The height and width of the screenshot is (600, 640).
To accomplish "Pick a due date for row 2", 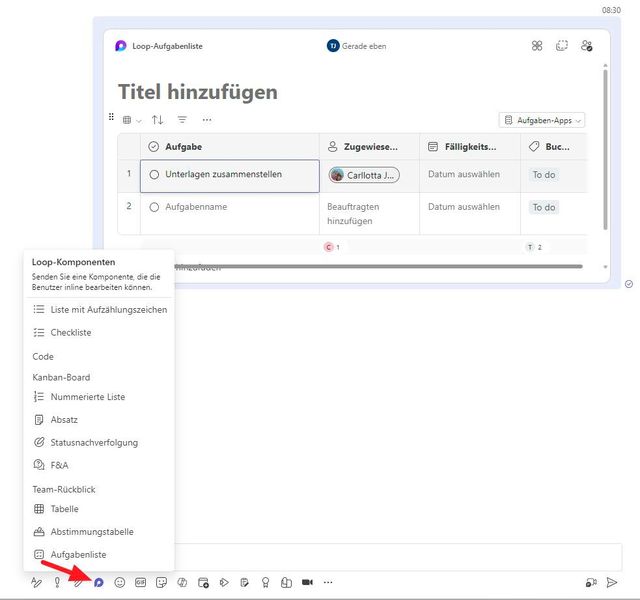I will pos(464,207).
